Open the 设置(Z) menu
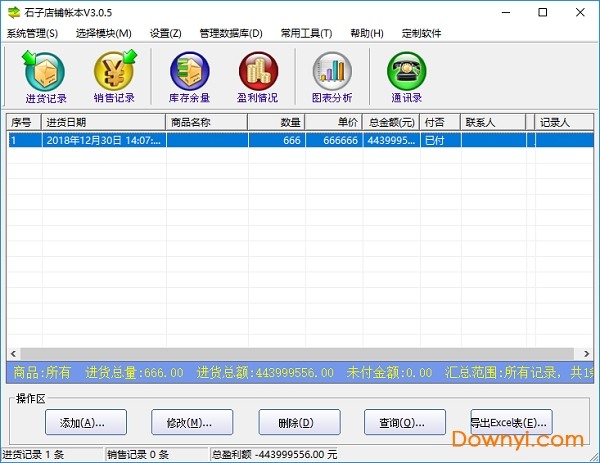The height and width of the screenshot is (463, 600). pos(165,34)
